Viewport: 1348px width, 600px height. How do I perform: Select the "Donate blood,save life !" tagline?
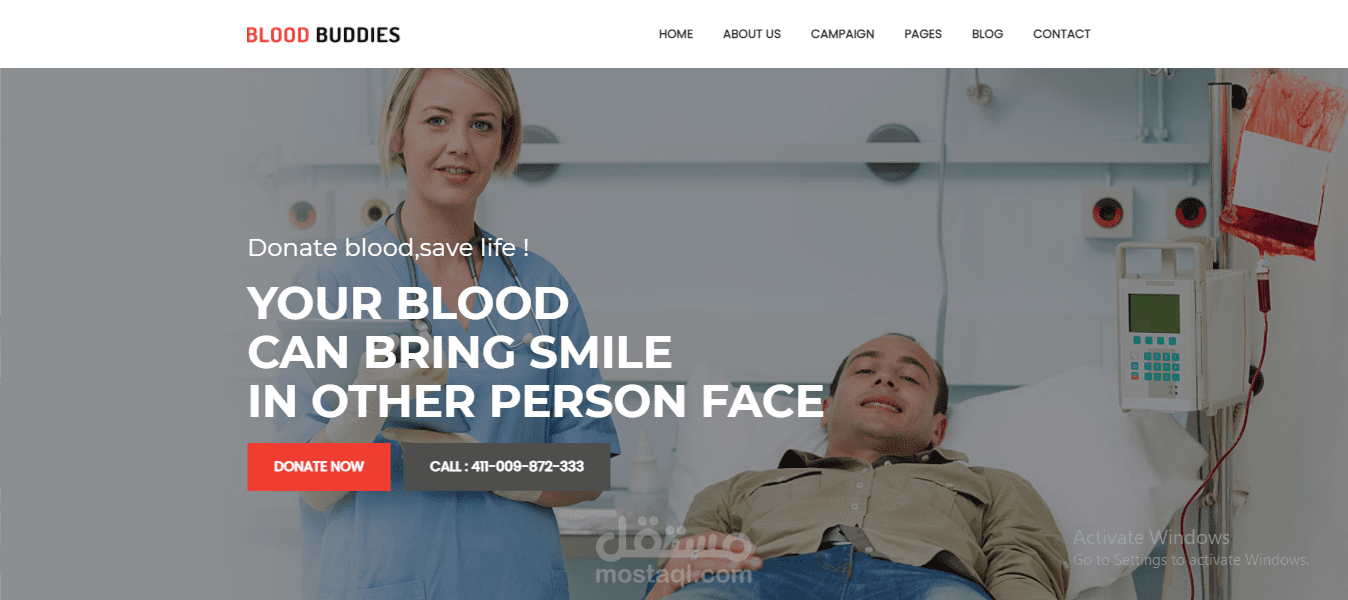pyautogui.click(x=388, y=248)
